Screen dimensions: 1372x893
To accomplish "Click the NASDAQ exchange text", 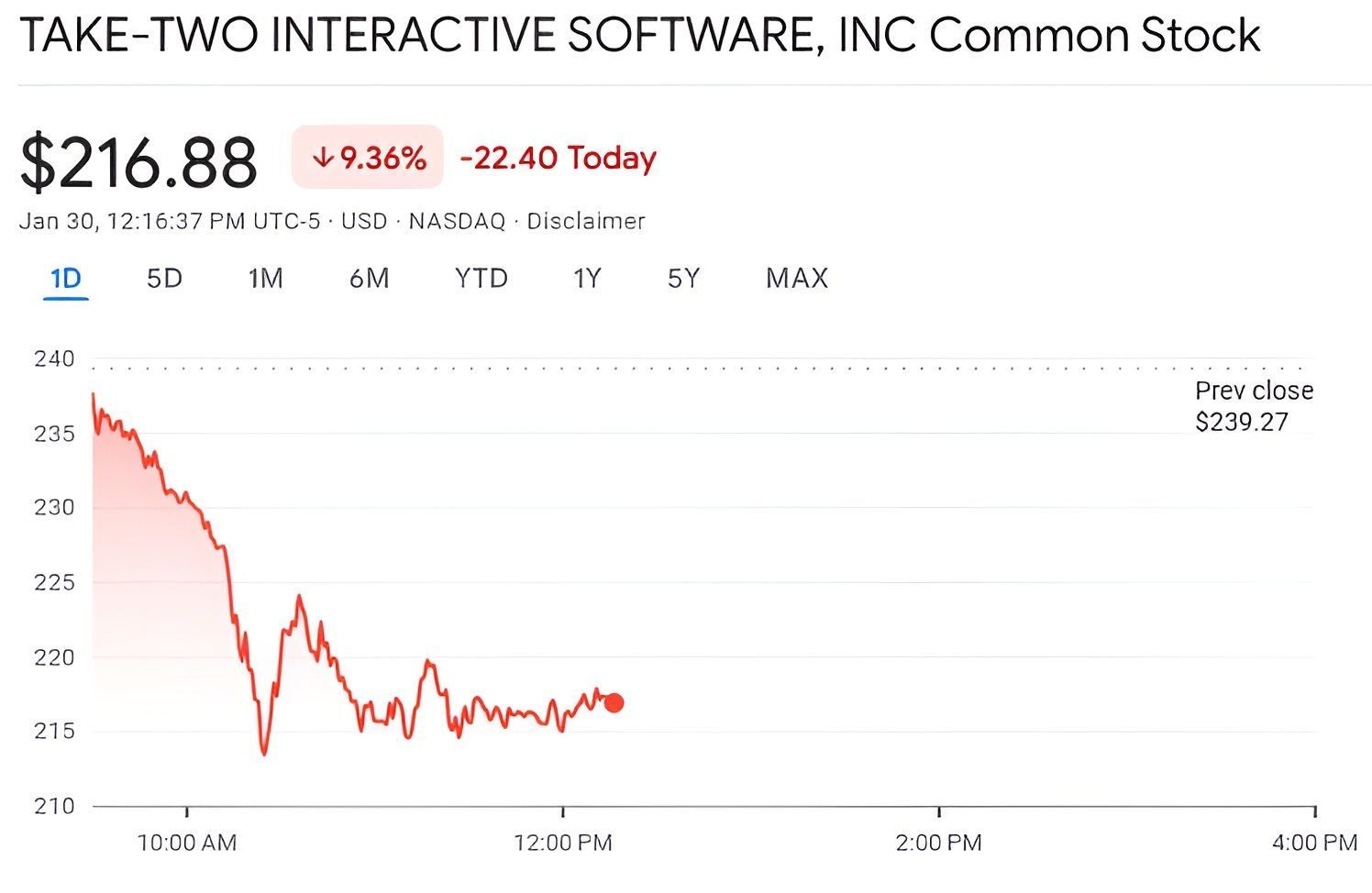I will point(457,221).
